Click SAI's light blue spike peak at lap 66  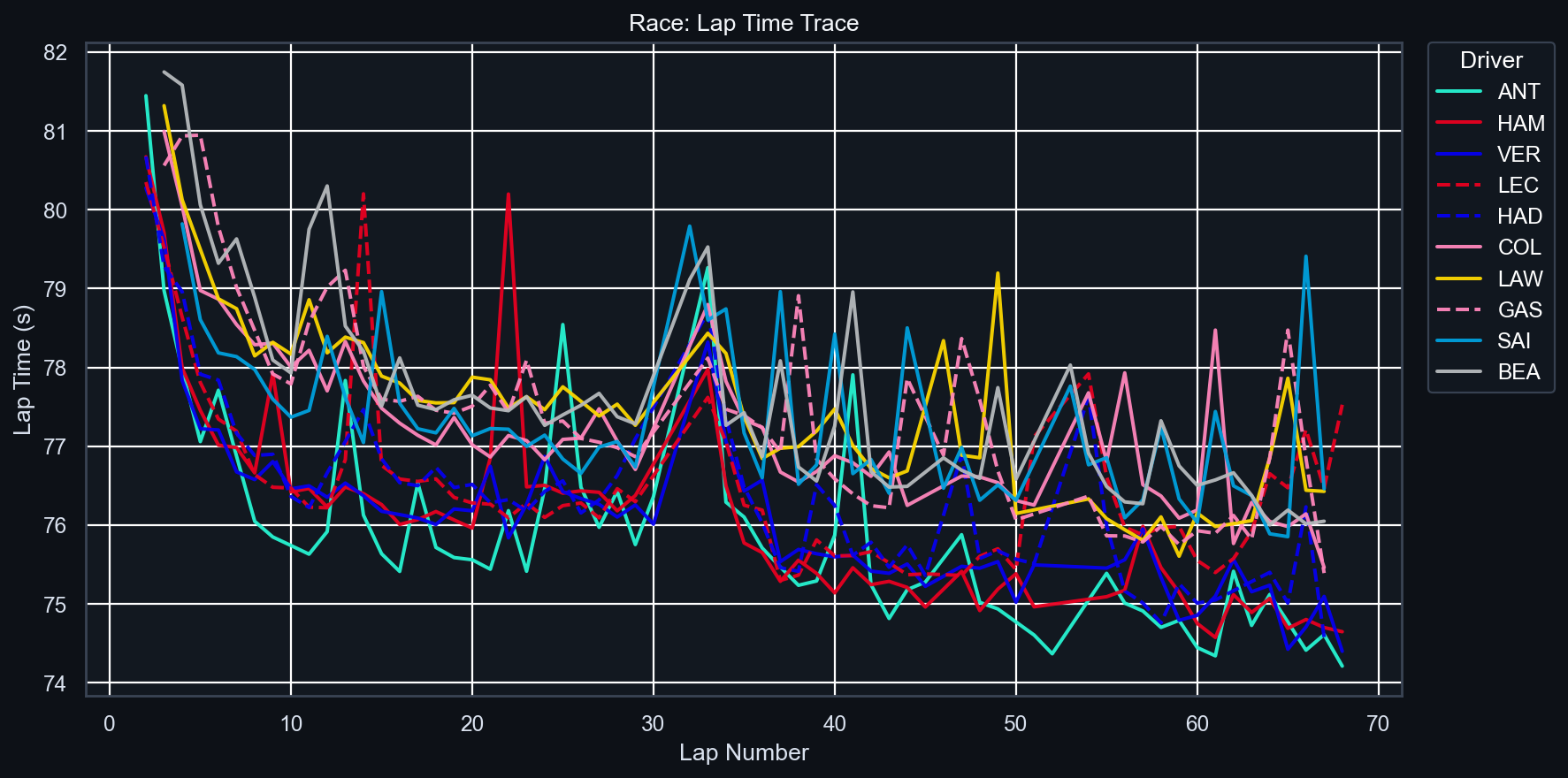[x=1305, y=256]
